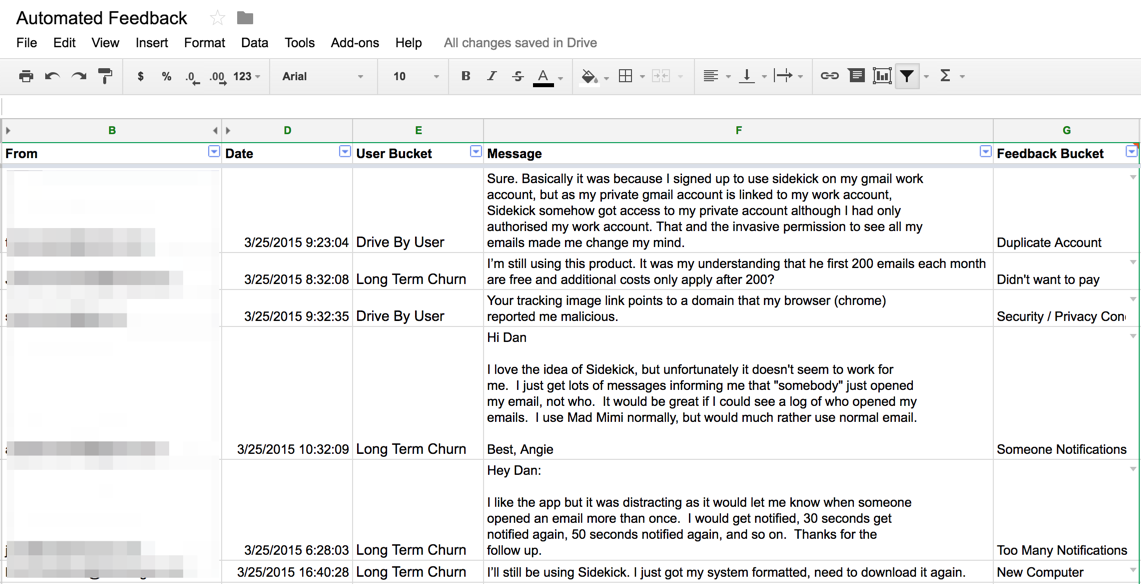Viewport: 1141px width, 584px height.
Task: Open the File menu
Action: (26, 43)
